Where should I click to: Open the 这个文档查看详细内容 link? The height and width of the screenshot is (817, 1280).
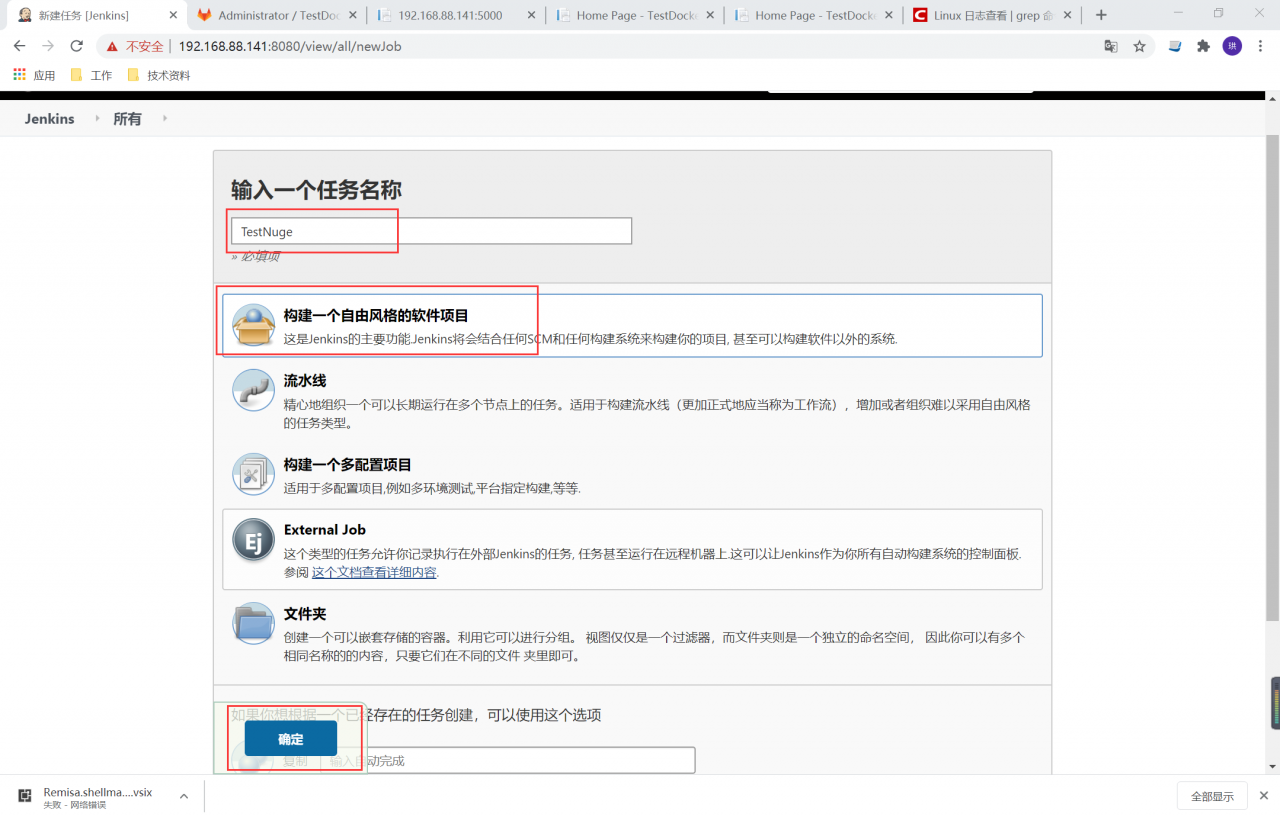374,573
